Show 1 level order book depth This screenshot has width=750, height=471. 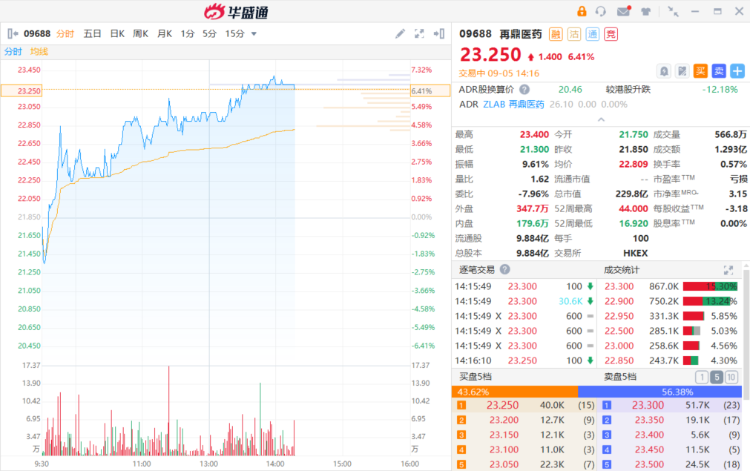(702, 377)
